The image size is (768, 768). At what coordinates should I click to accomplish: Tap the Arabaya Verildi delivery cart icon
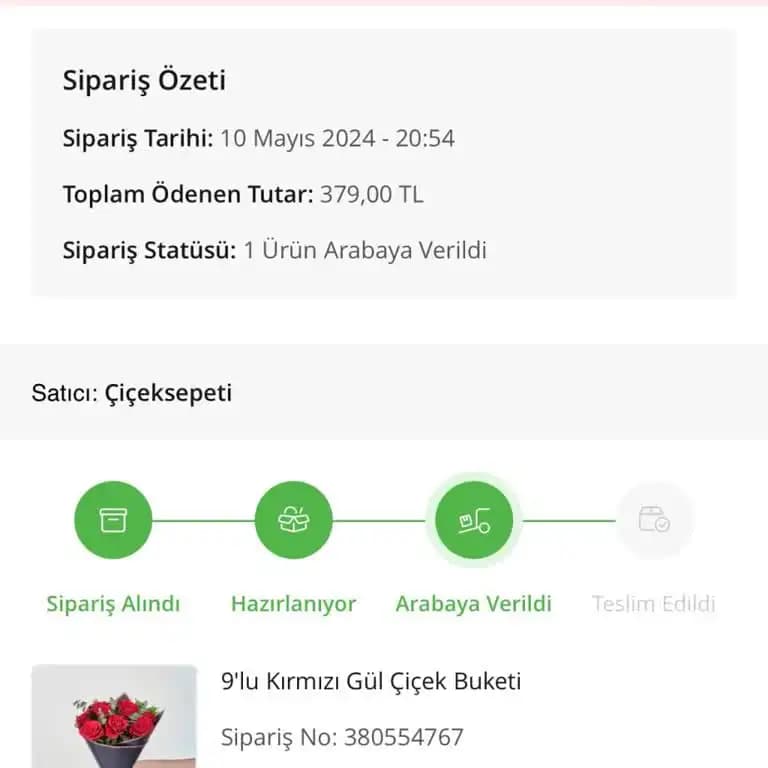pos(473,520)
